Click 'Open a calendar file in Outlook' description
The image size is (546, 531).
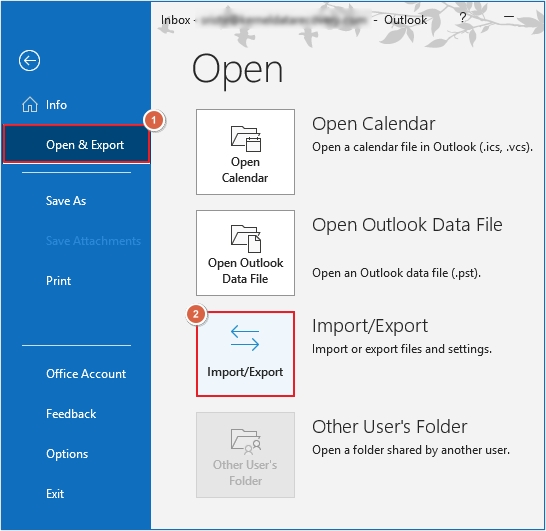click(x=422, y=147)
